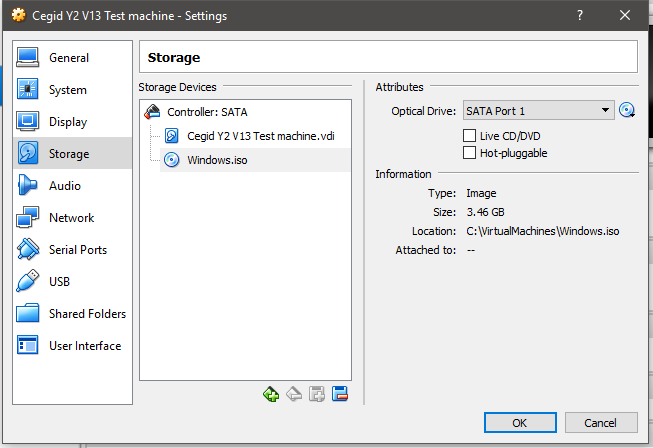Click the hard disk icon for Cegid vdi
Viewport: 653px width, 448px height.
click(x=172, y=136)
